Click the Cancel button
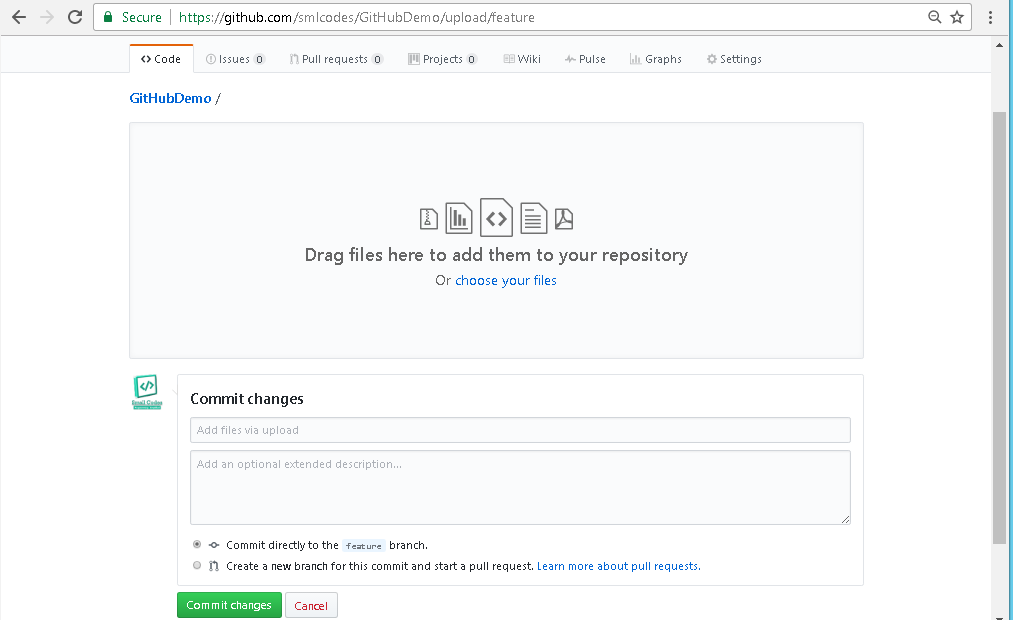The height and width of the screenshot is (620, 1013). [x=311, y=606]
